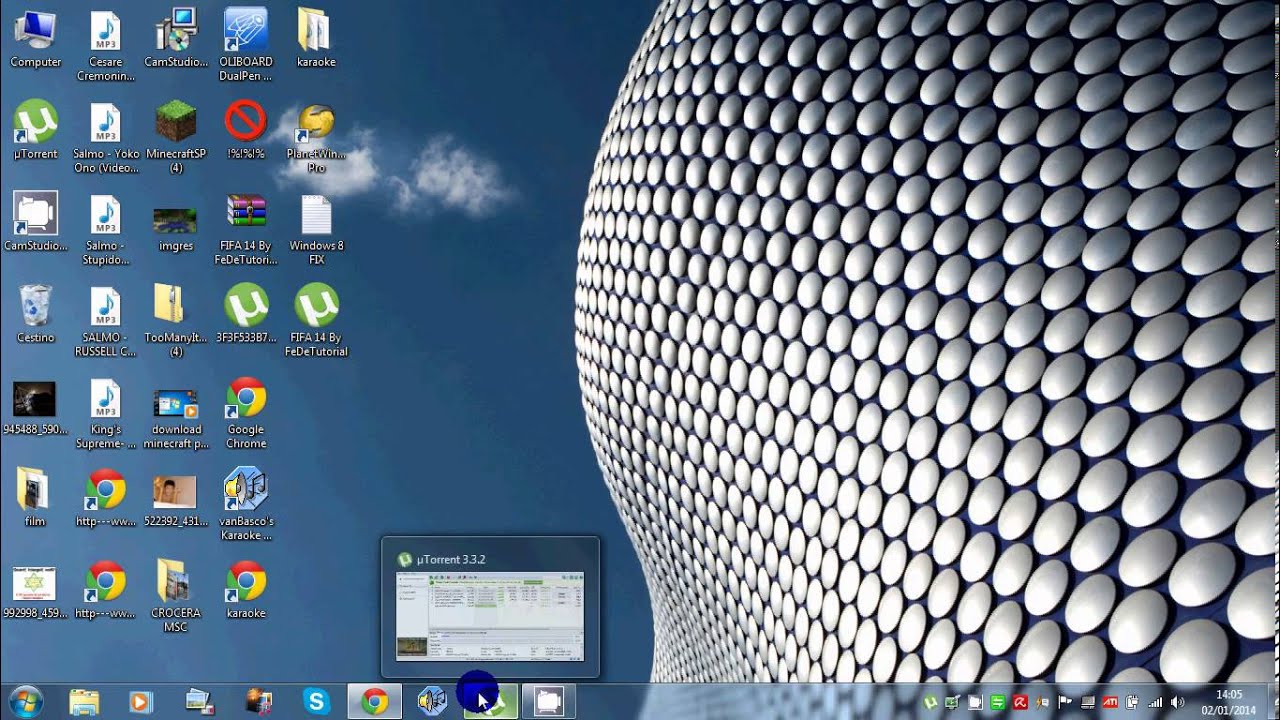
Task: Click the CamStudio system tray icon
Action: 975,702
